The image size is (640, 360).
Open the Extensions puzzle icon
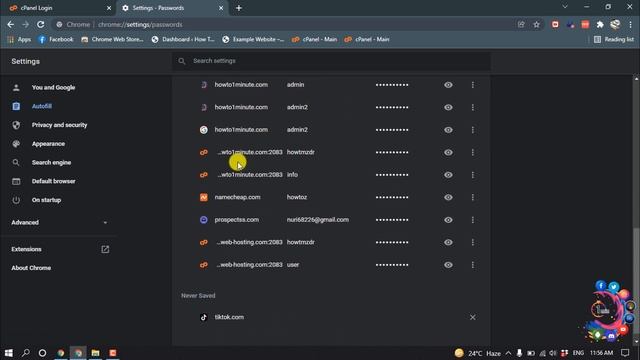click(x=600, y=24)
